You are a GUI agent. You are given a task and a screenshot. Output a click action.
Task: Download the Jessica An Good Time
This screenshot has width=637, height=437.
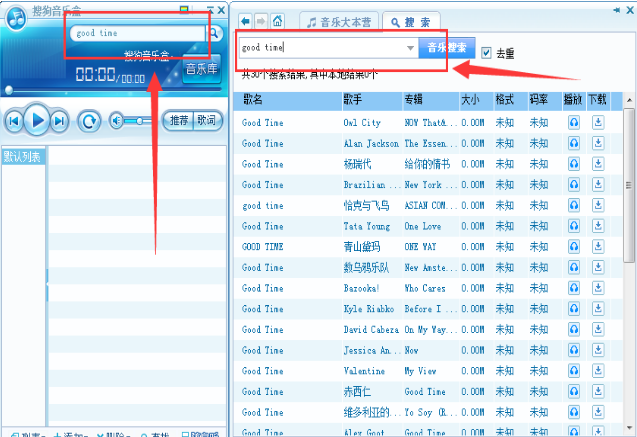(598, 350)
